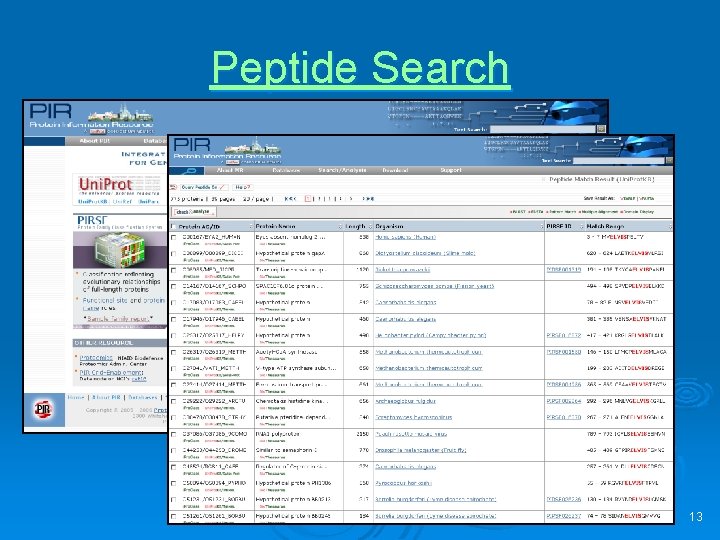The image size is (720, 540).
Task: Open the UniParc link in back window
Action: (148, 202)
